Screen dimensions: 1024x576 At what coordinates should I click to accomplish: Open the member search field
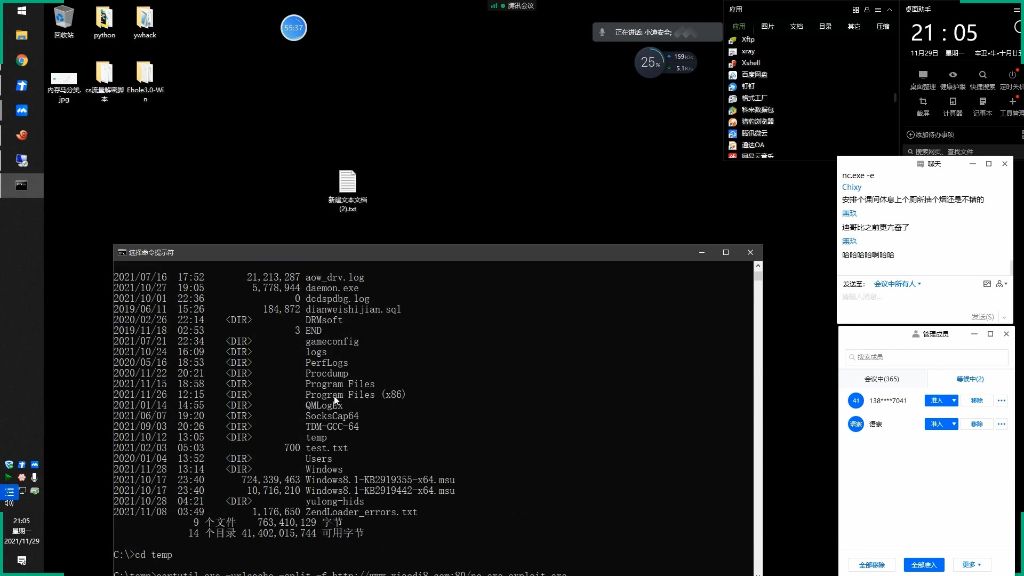click(x=926, y=357)
